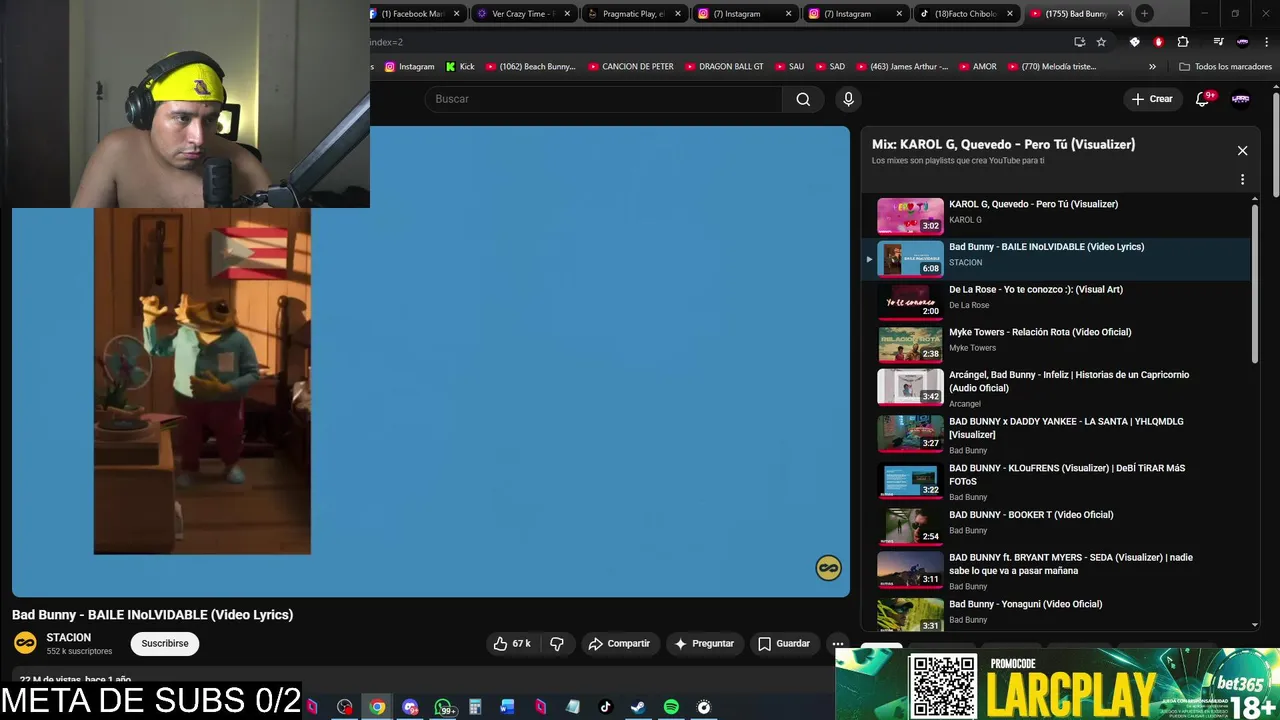Close the Ver Crazy Time tab
Screen dimensions: 1280x720
568,14
